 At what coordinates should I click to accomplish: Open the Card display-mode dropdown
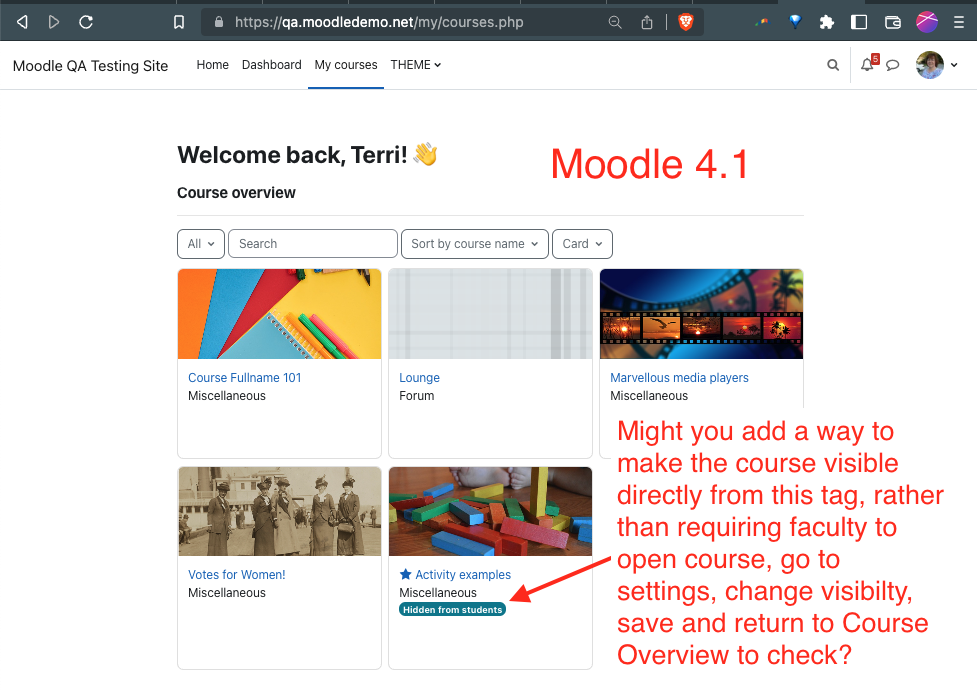583,244
